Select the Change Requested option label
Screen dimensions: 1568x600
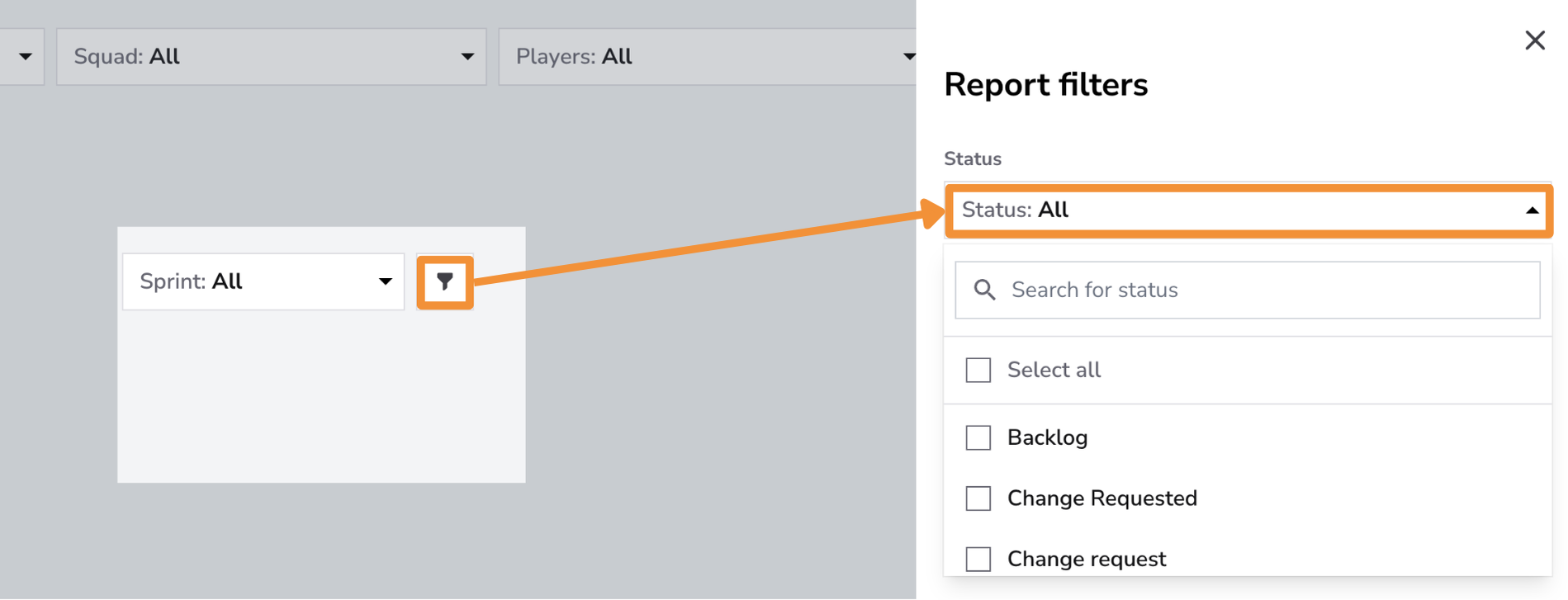(x=1101, y=498)
